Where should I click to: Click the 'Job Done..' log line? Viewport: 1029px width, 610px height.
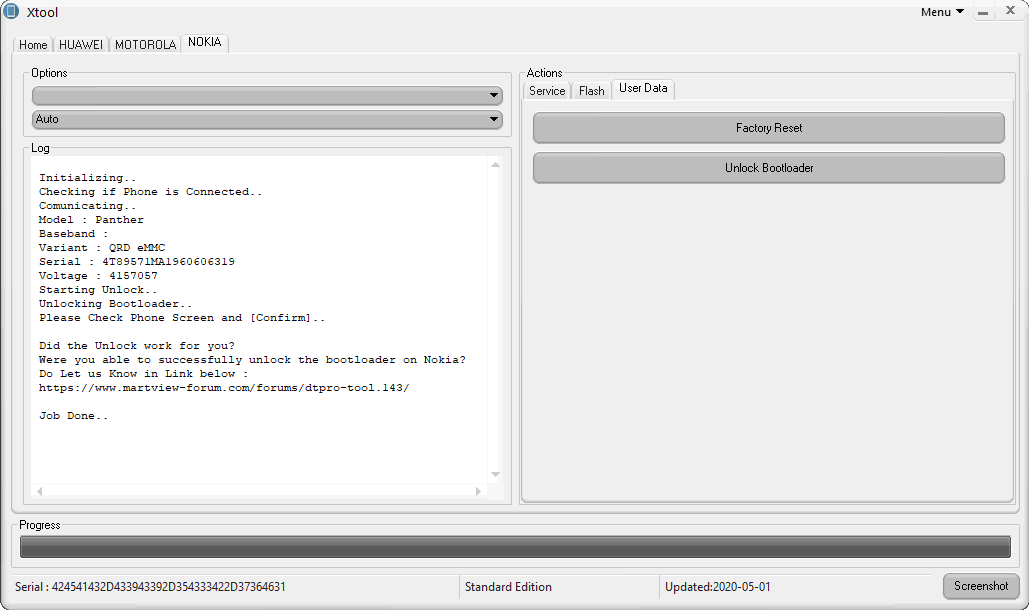74,416
